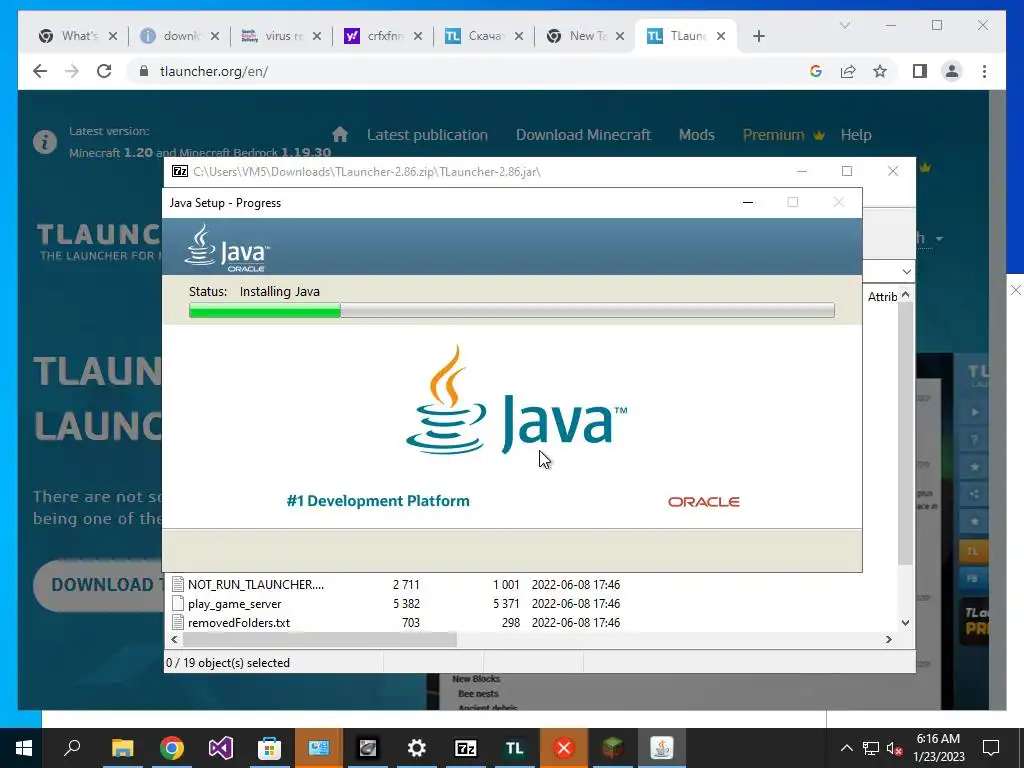Select the play_game_server file
This screenshot has height=768, width=1024.
[234, 603]
